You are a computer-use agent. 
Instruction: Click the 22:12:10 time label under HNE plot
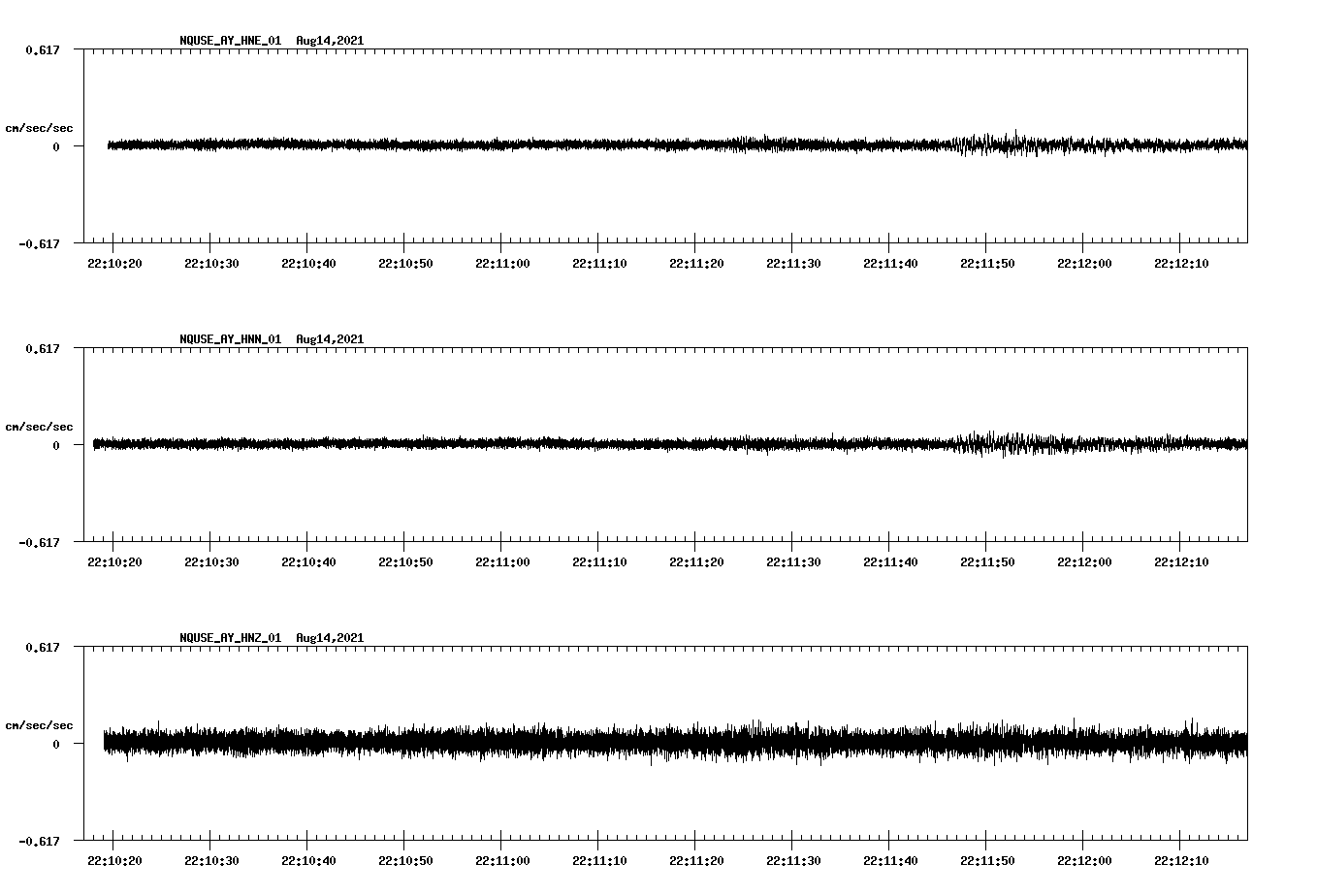[1181, 264]
